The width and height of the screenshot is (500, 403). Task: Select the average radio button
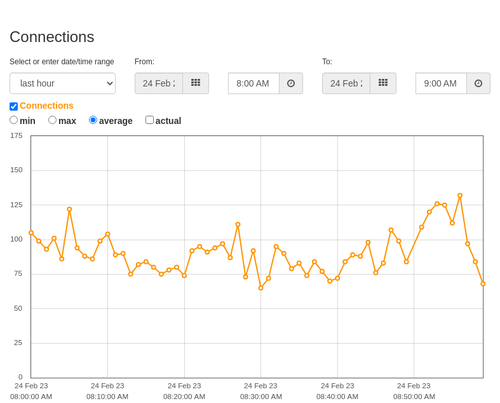93,120
